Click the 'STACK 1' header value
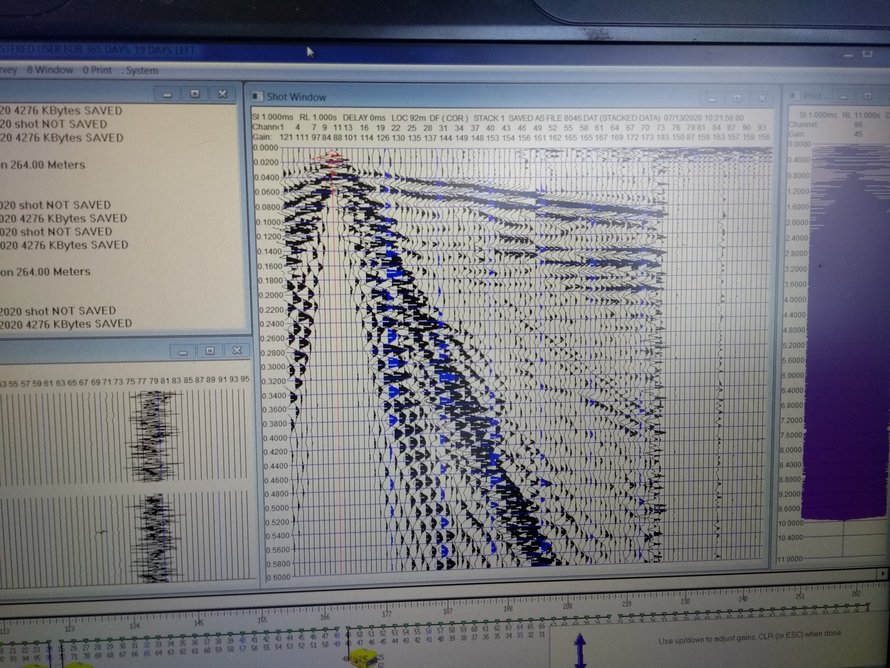890x668 pixels. coord(489,118)
